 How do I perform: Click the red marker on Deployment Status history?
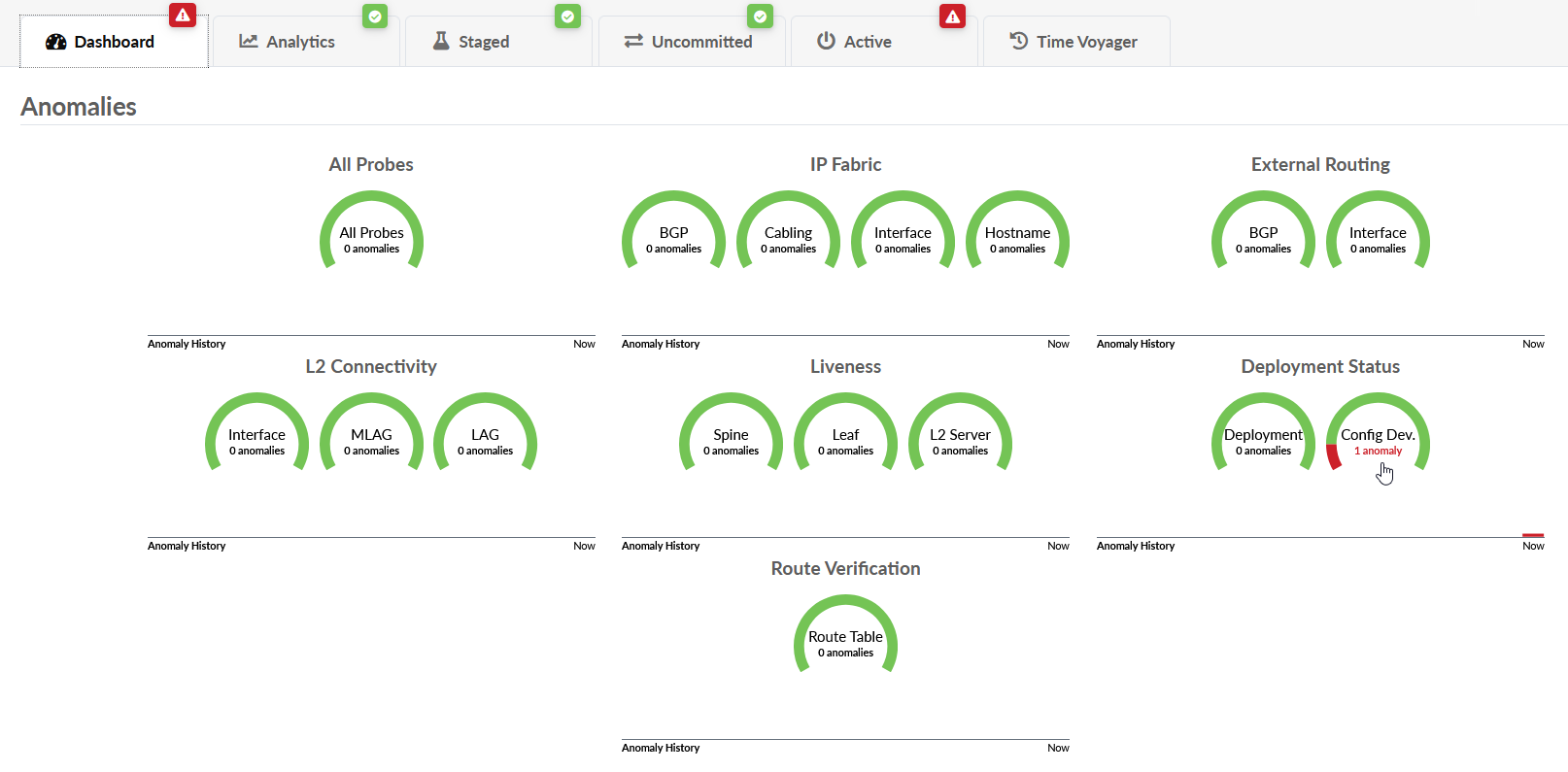point(1533,535)
